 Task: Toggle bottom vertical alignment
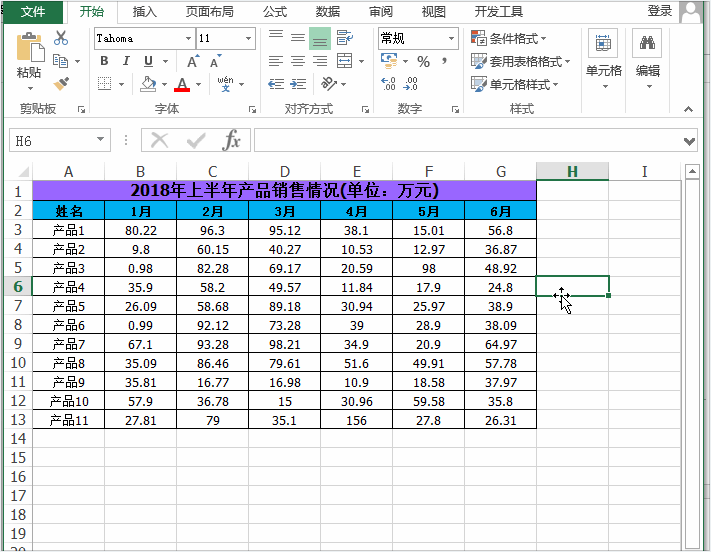(x=320, y=38)
